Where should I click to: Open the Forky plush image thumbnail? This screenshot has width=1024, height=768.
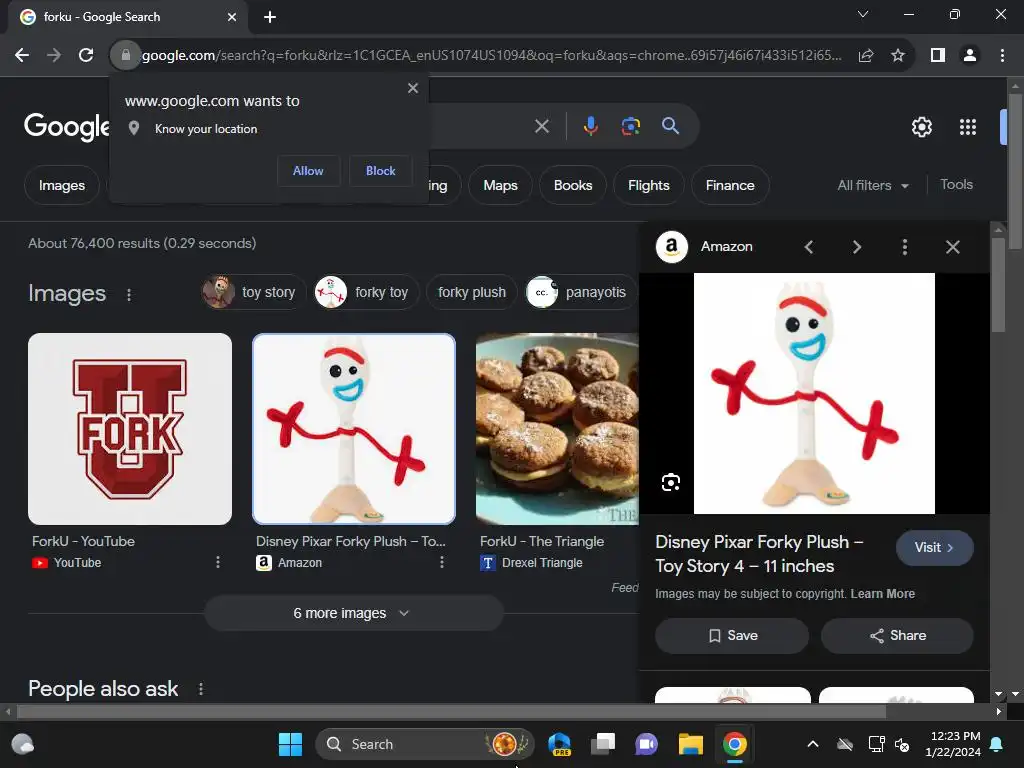coord(354,429)
